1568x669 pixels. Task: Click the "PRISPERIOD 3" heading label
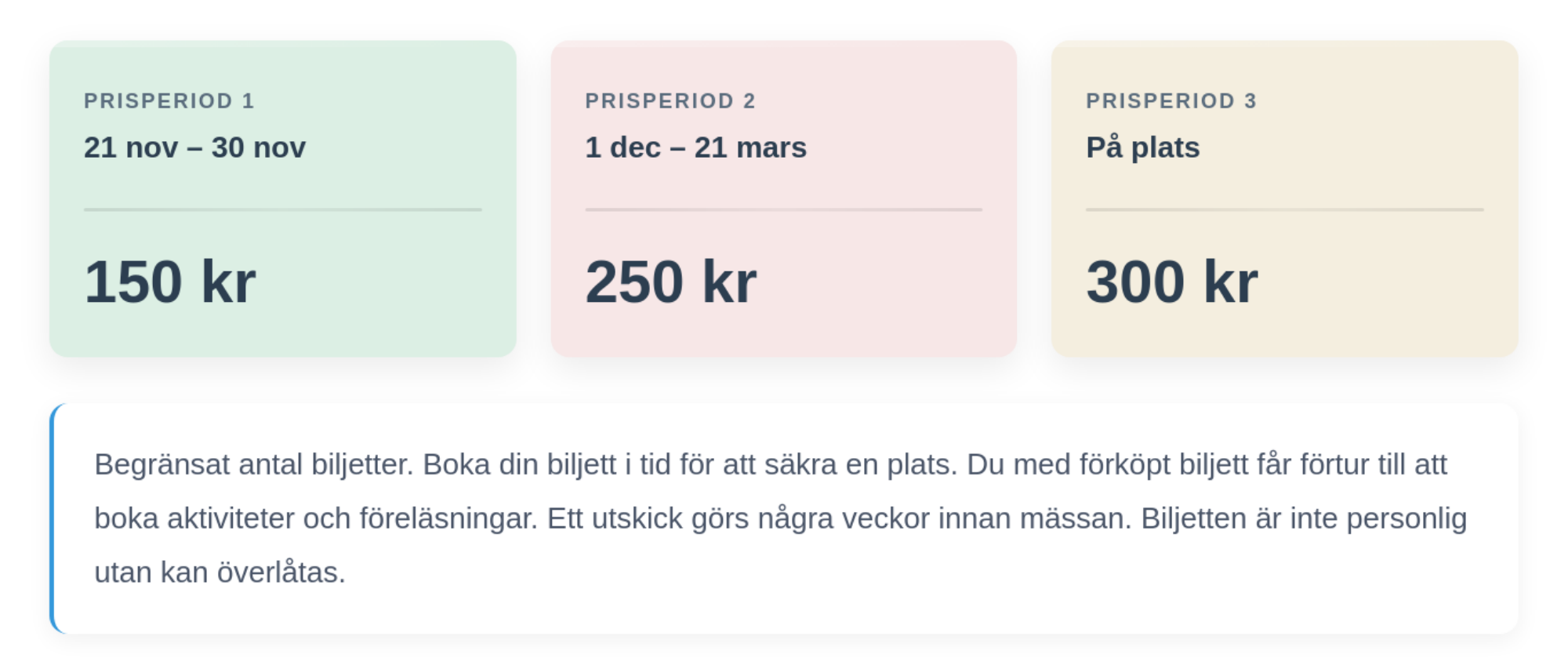[1171, 101]
